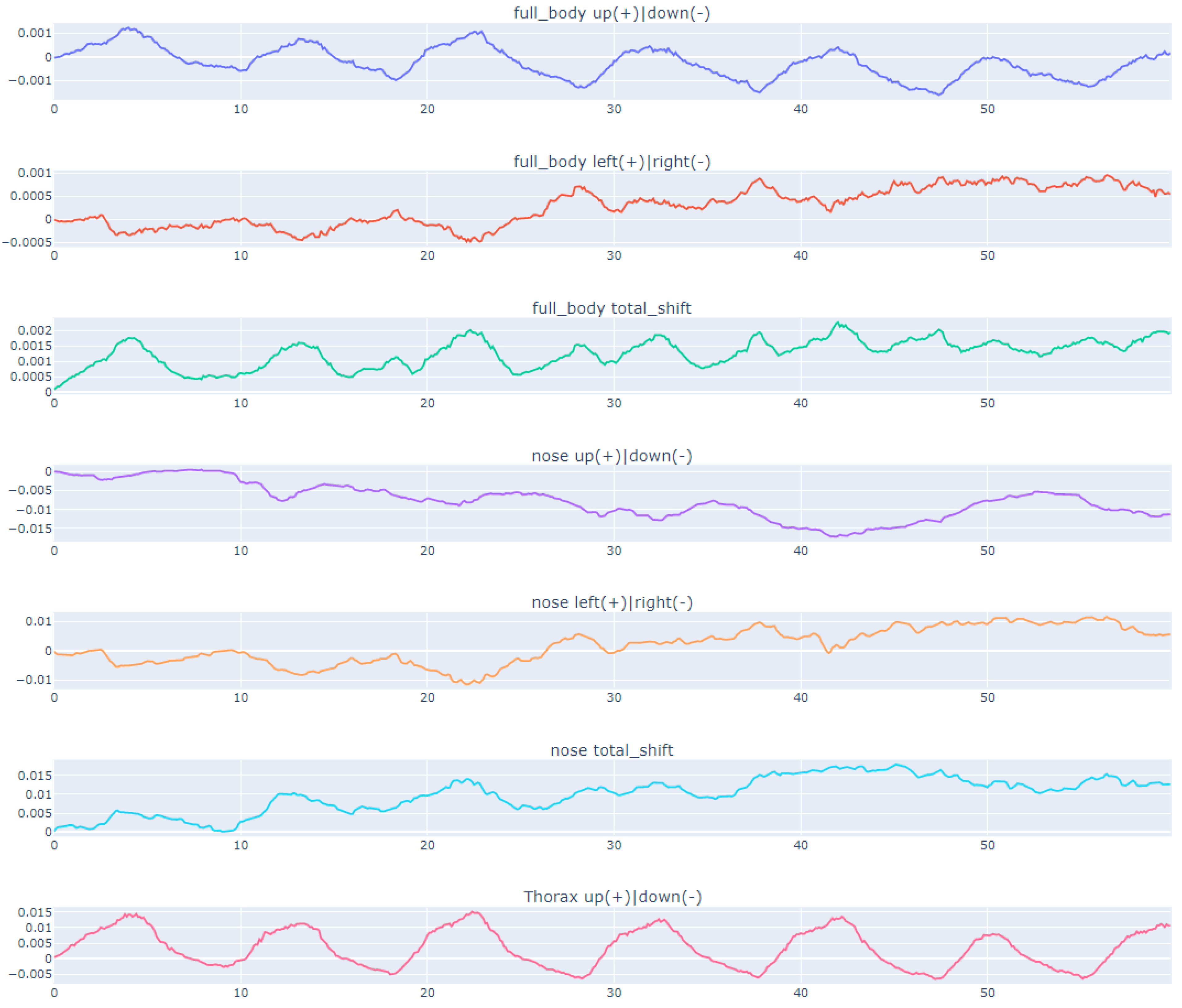1182x1008 pixels.
Task: Click the 'full_body total_shift' chart title
Action: [x=612, y=308]
